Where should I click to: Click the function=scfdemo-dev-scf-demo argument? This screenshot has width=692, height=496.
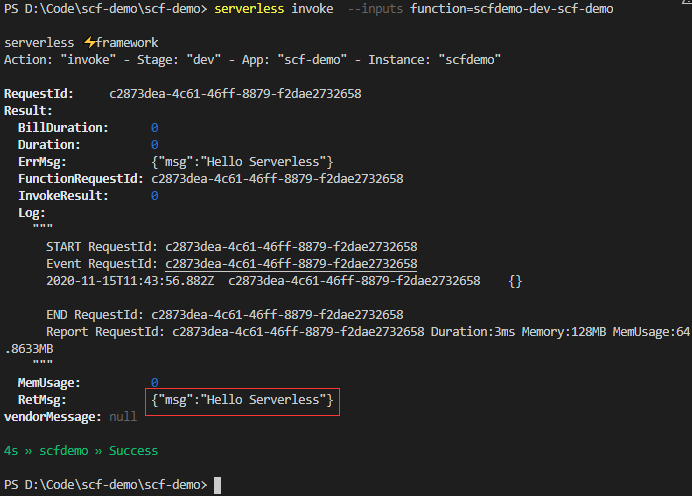coord(511,9)
